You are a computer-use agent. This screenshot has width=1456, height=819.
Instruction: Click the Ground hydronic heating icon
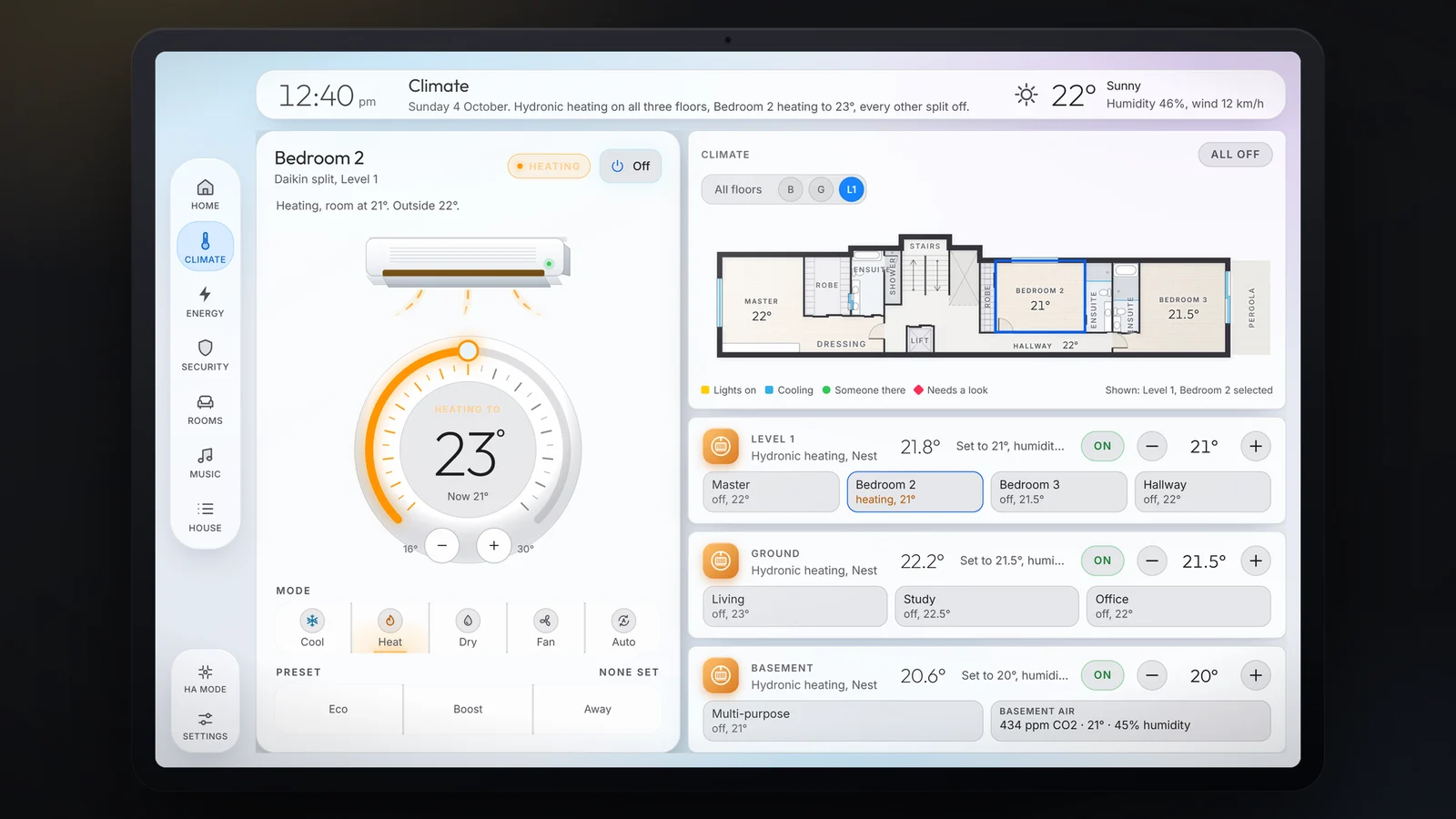coord(721,561)
